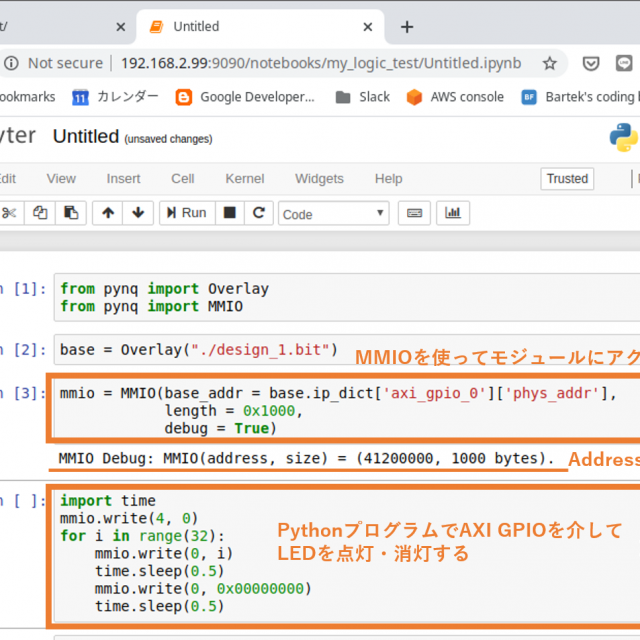Open the Insert menu

(x=124, y=179)
